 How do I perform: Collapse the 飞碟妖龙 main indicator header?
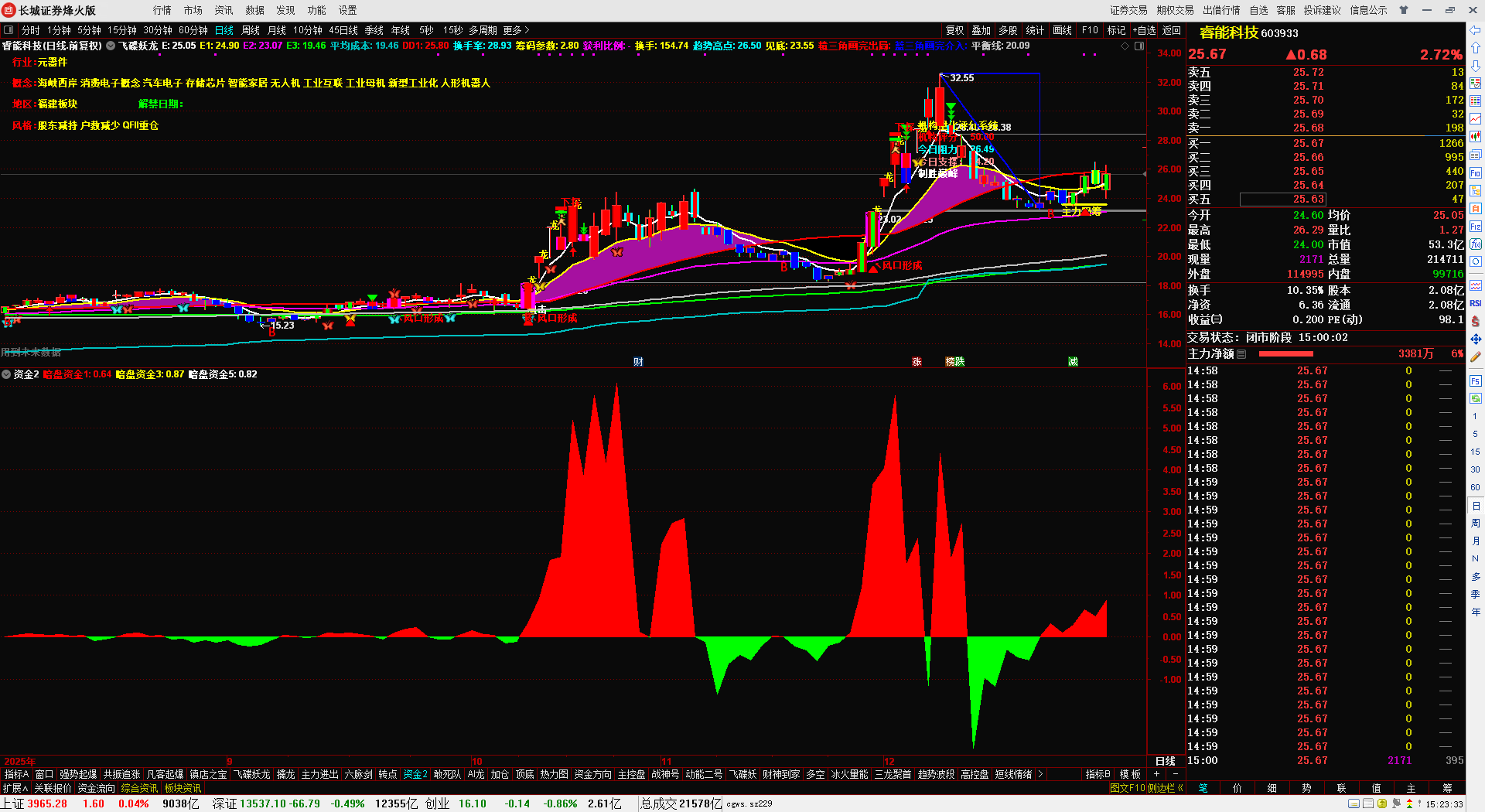[x=111, y=46]
